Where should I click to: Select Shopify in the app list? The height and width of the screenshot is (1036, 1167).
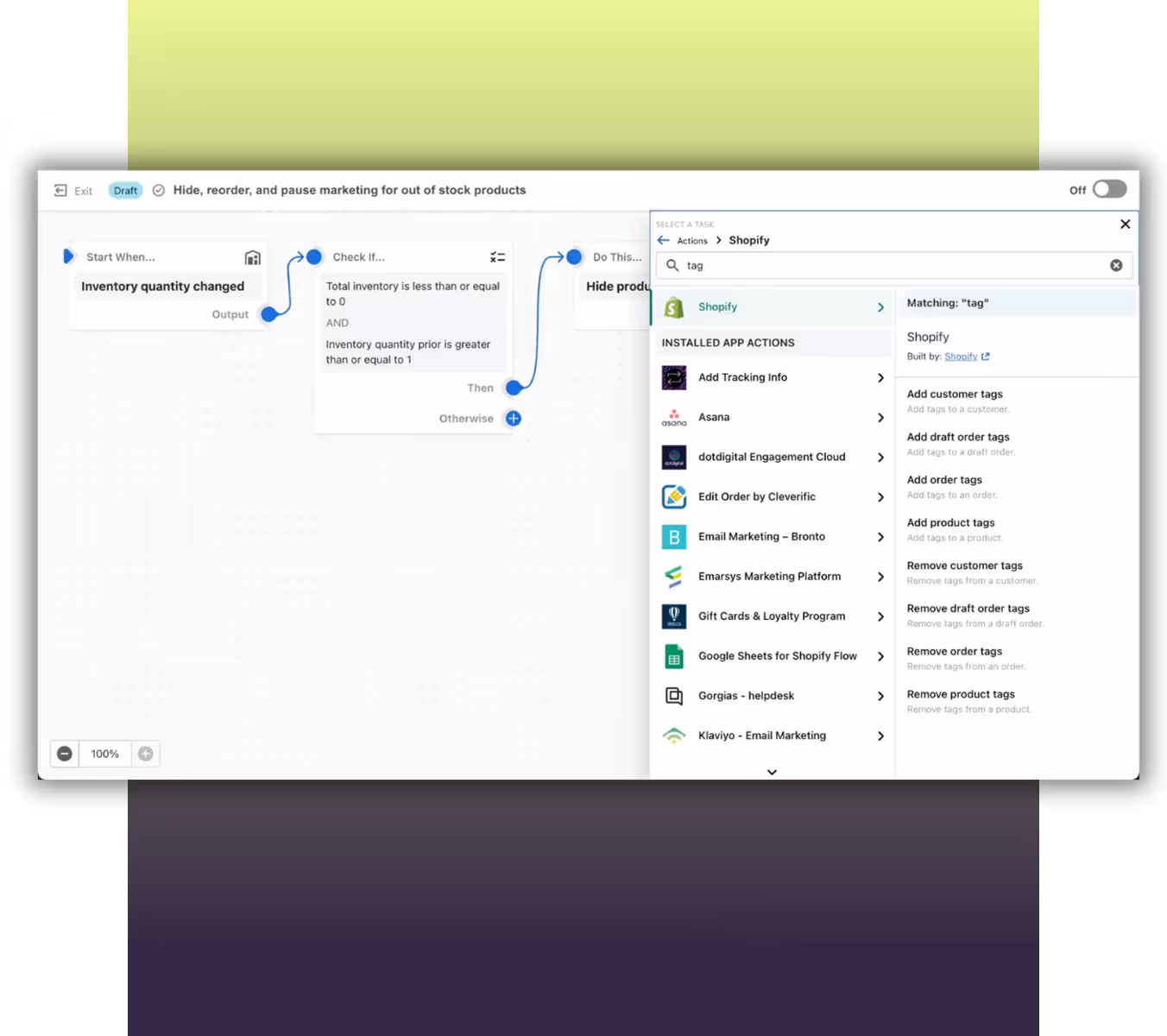tap(772, 307)
